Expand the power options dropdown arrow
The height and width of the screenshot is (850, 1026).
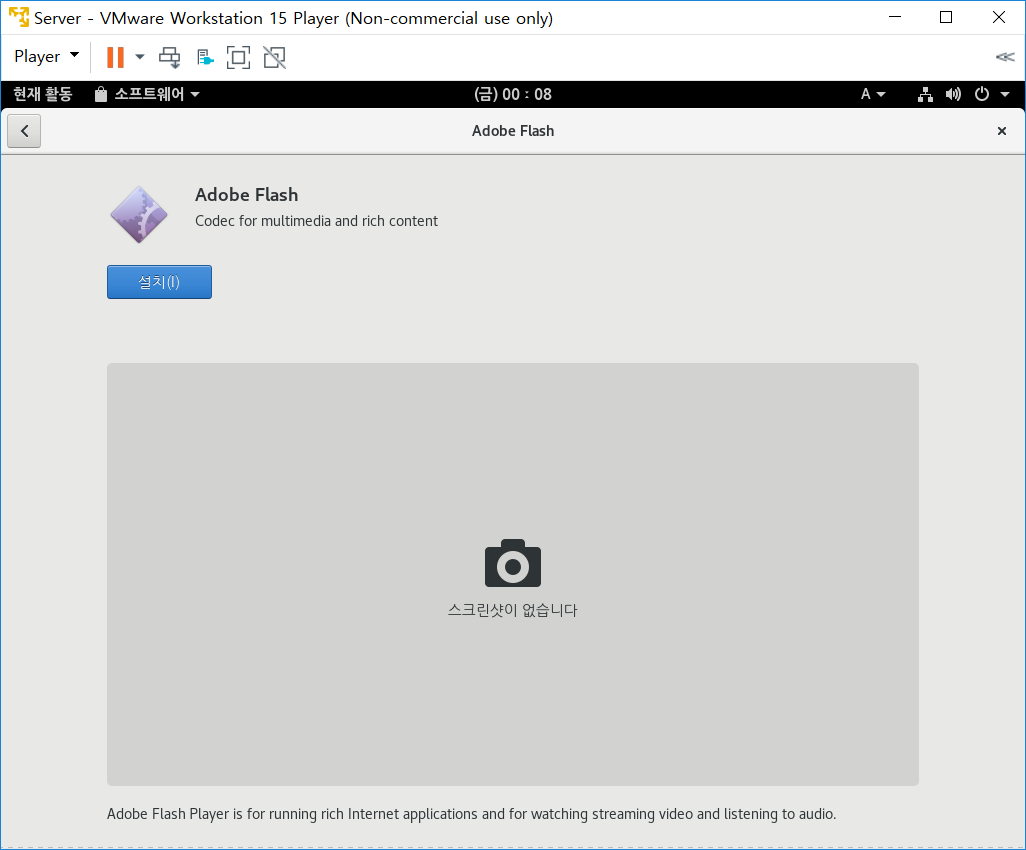pyautogui.click(x=139, y=57)
